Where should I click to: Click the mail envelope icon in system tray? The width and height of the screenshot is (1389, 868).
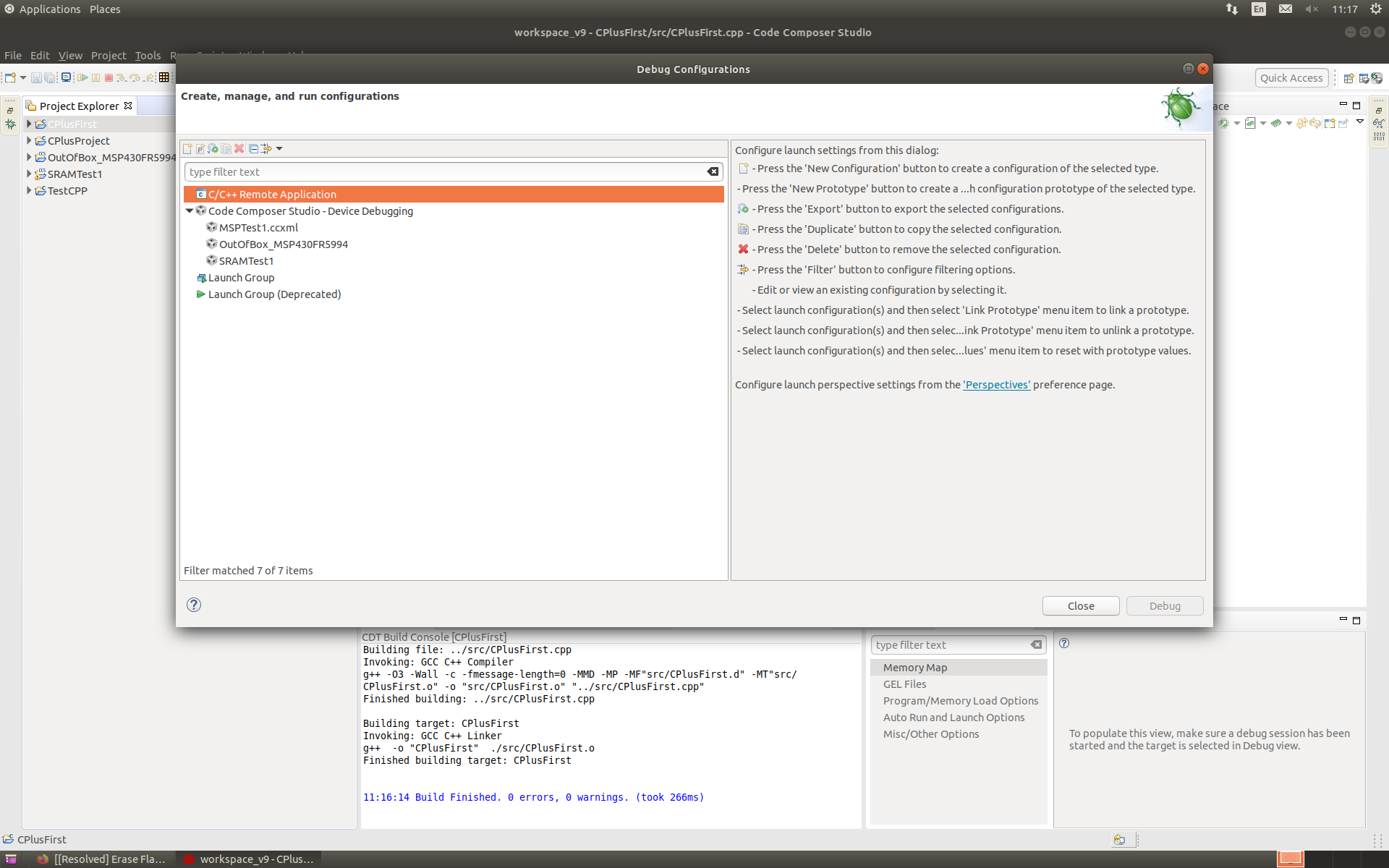[x=1285, y=9]
